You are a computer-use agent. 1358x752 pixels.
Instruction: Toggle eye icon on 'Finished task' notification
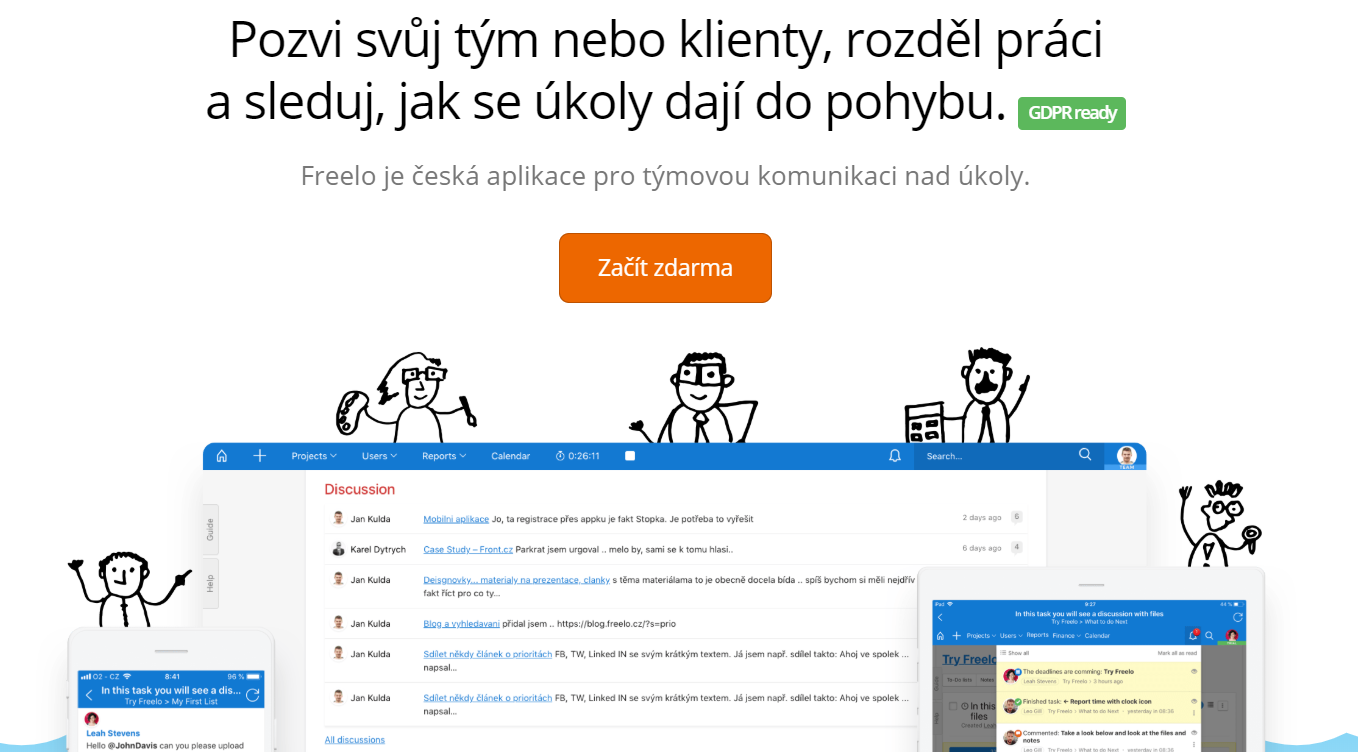pyautogui.click(x=1194, y=701)
